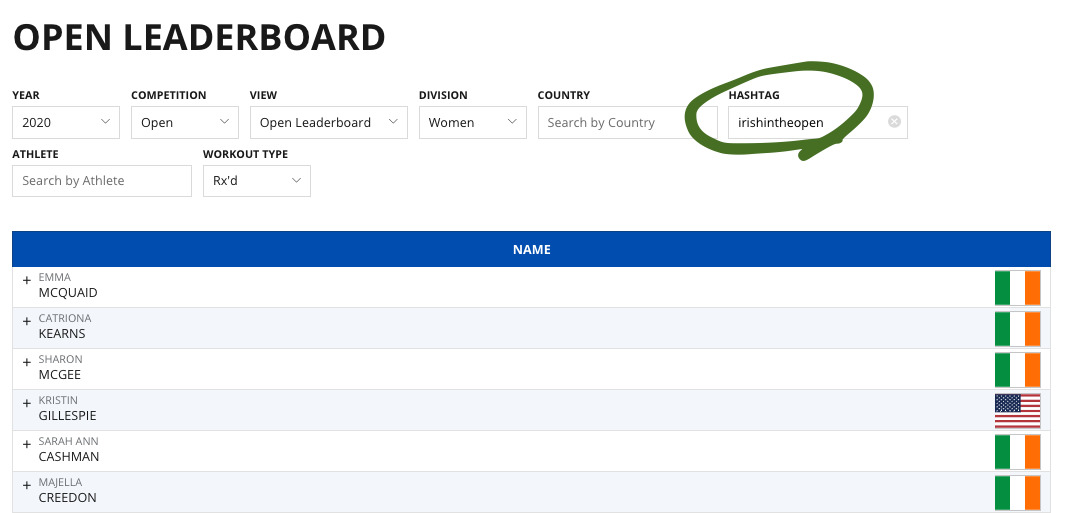This screenshot has height=513, width=1079.
Task: Expand Majella Creedon's row with plus sign
Action: tap(27, 484)
